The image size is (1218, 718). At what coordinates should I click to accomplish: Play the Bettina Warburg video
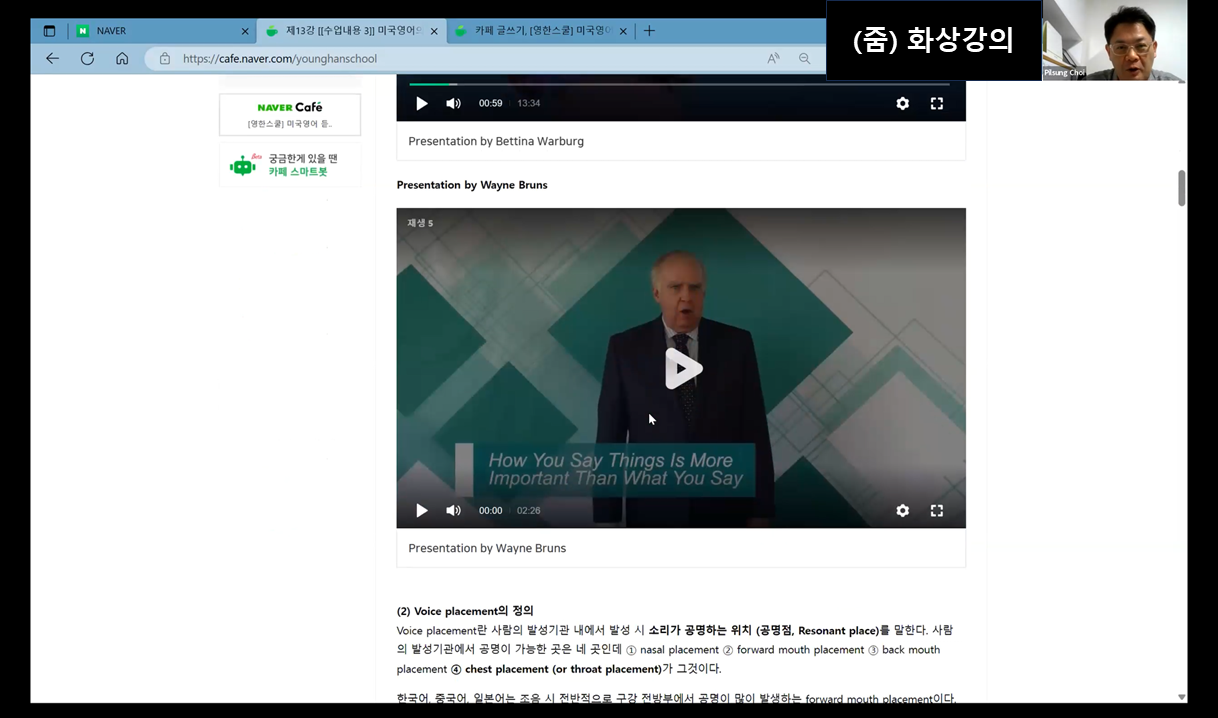[x=422, y=103]
